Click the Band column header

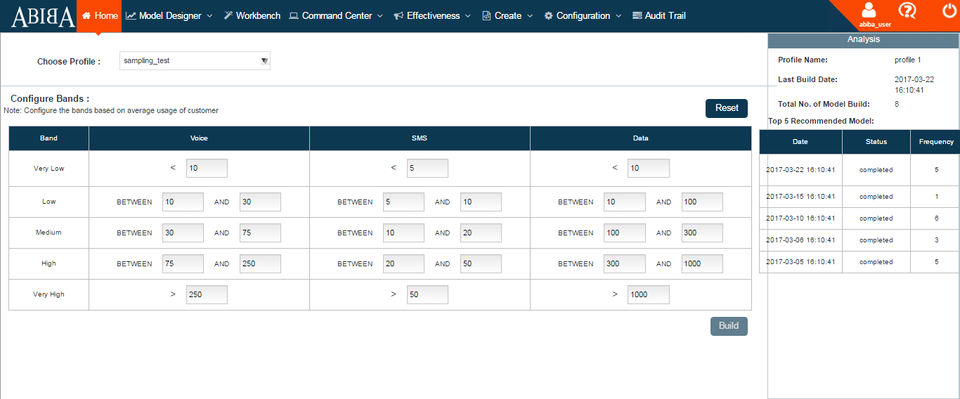[x=49, y=138]
